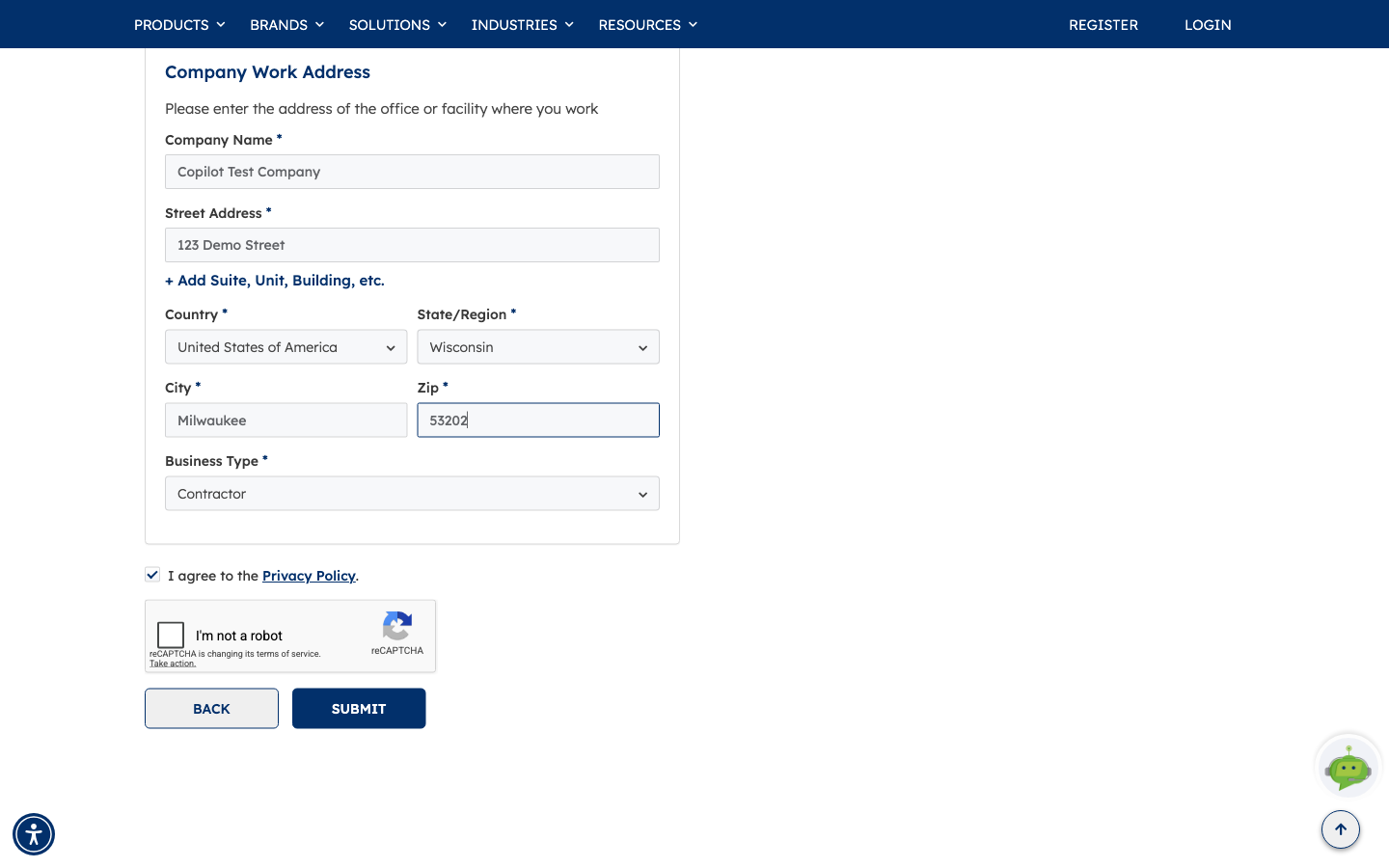The image size is (1389, 868).
Task: Expand the Brands menu
Action: point(286,25)
